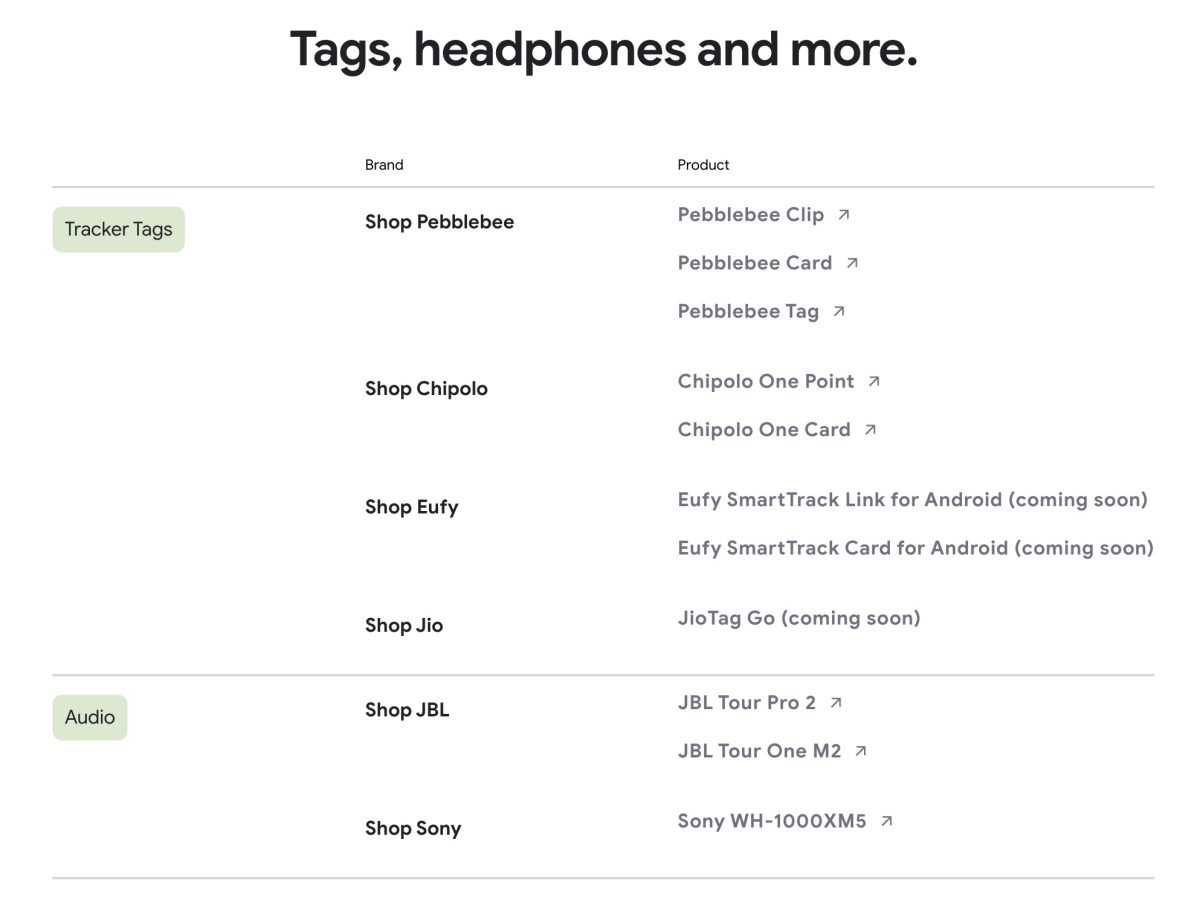The width and height of the screenshot is (1200, 900).
Task: Select the Tracker Tags category label
Action: coord(118,229)
